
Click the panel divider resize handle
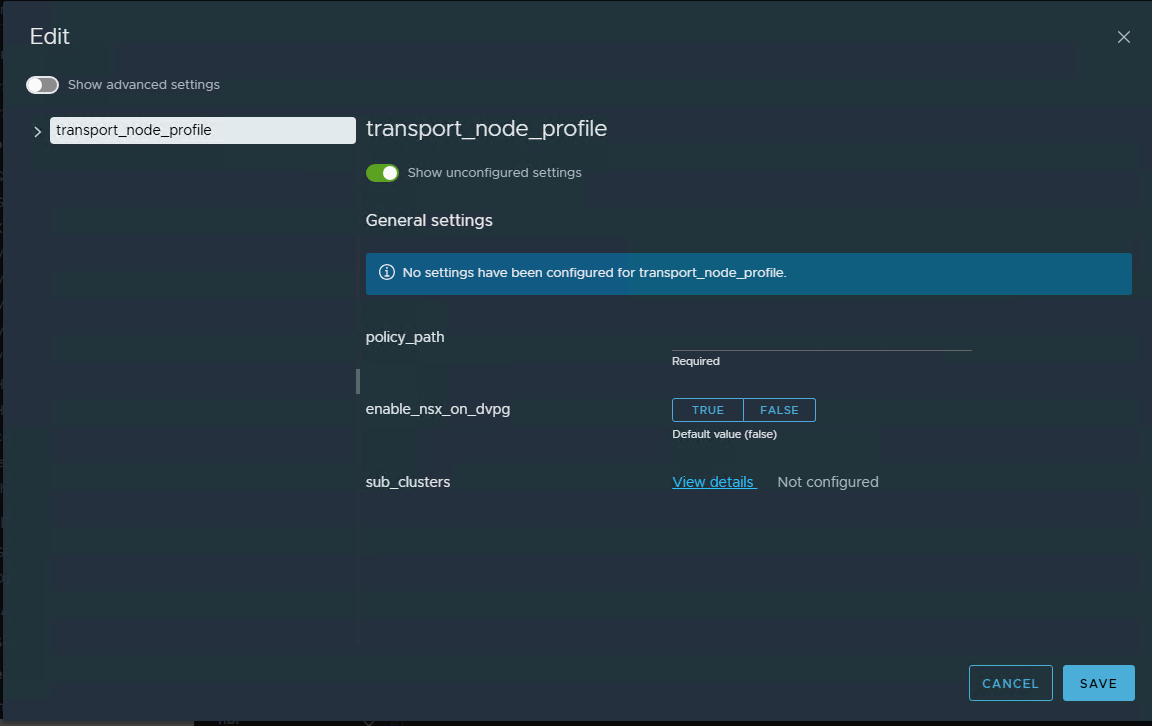358,381
